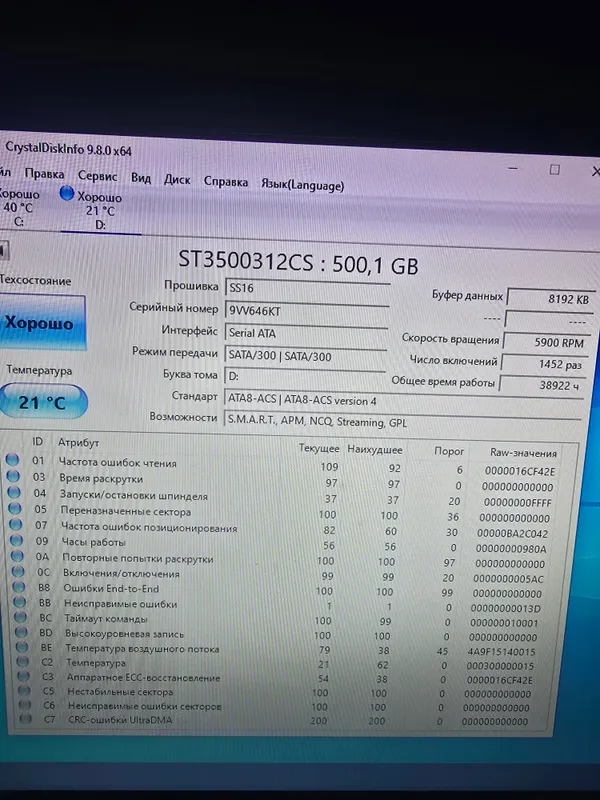Open the Язык(Language) menu
This screenshot has height=800, width=600.
303,184
